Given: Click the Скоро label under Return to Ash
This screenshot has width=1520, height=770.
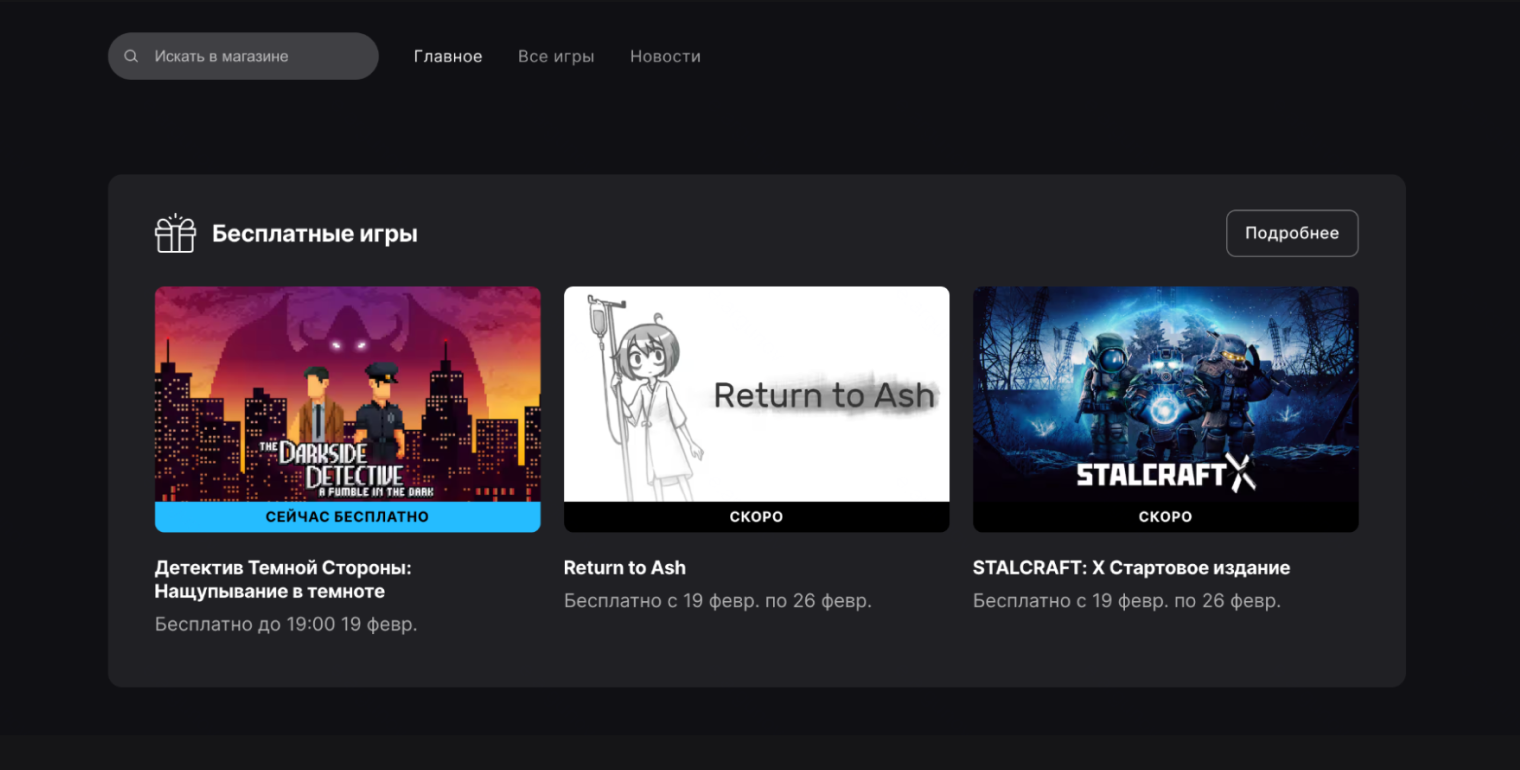Looking at the screenshot, I should pos(757,517).
